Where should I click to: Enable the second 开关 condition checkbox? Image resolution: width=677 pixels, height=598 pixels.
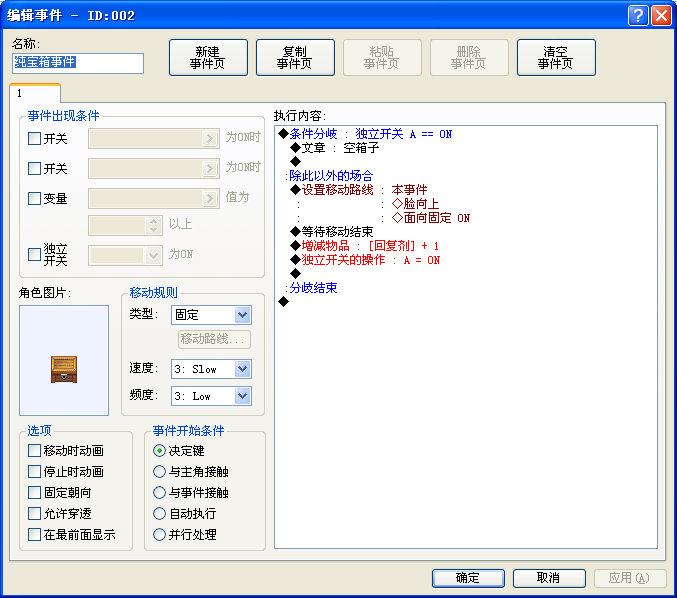point(34,168)
